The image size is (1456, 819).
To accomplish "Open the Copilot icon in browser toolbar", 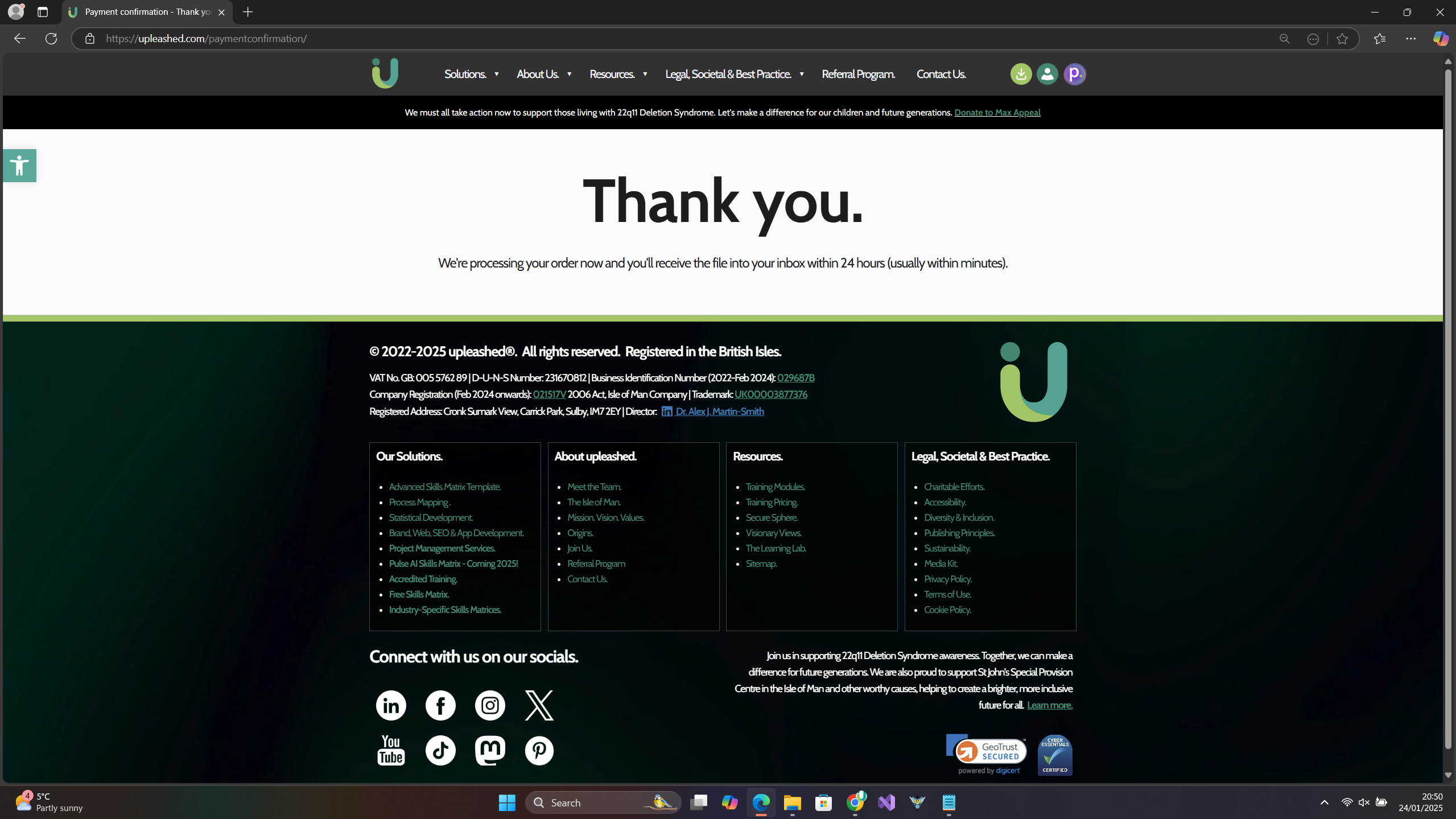I will pos(1441,39).
